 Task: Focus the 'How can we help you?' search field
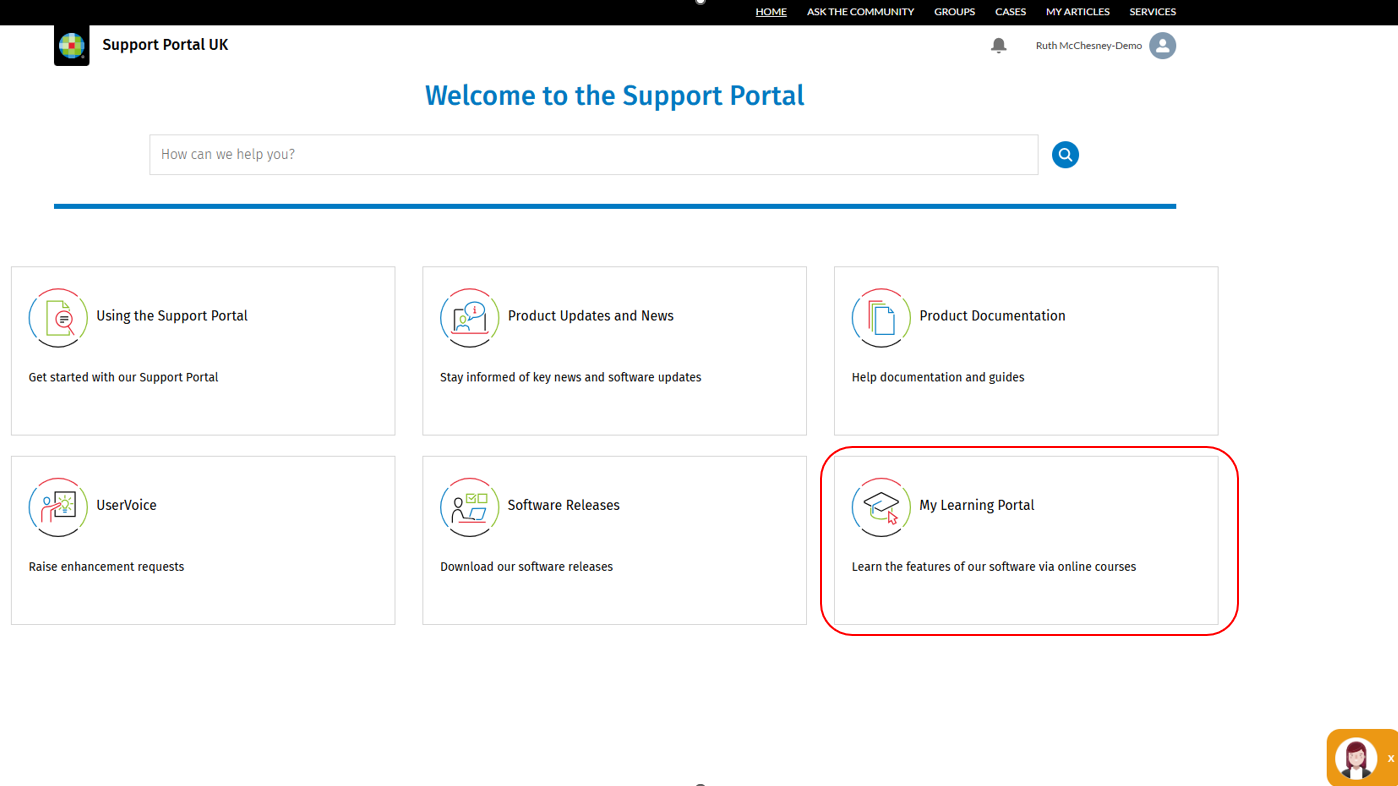[x=594, y=155]
